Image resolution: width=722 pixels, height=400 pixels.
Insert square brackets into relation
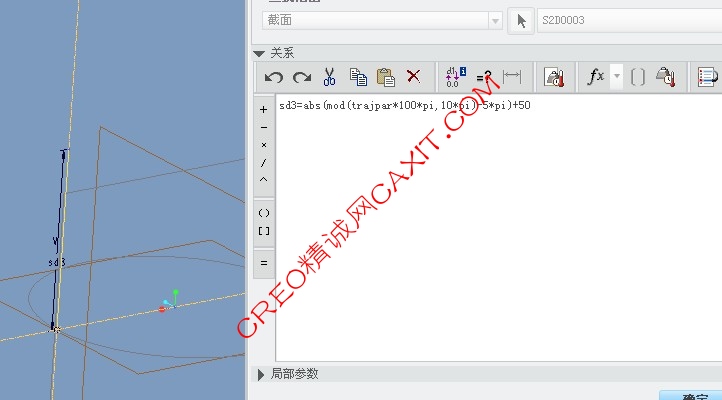click(x=264, y=231)
